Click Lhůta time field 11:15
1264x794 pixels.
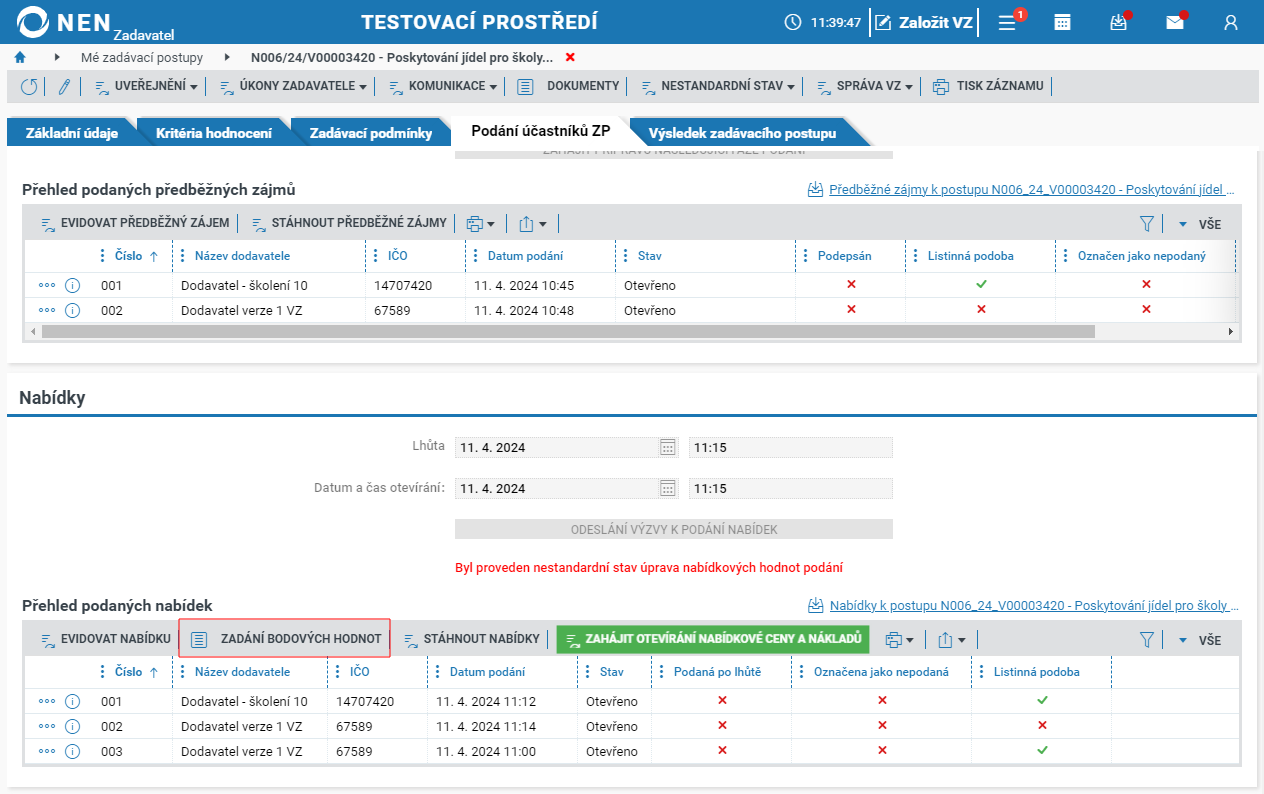click(x=791, y=447)
